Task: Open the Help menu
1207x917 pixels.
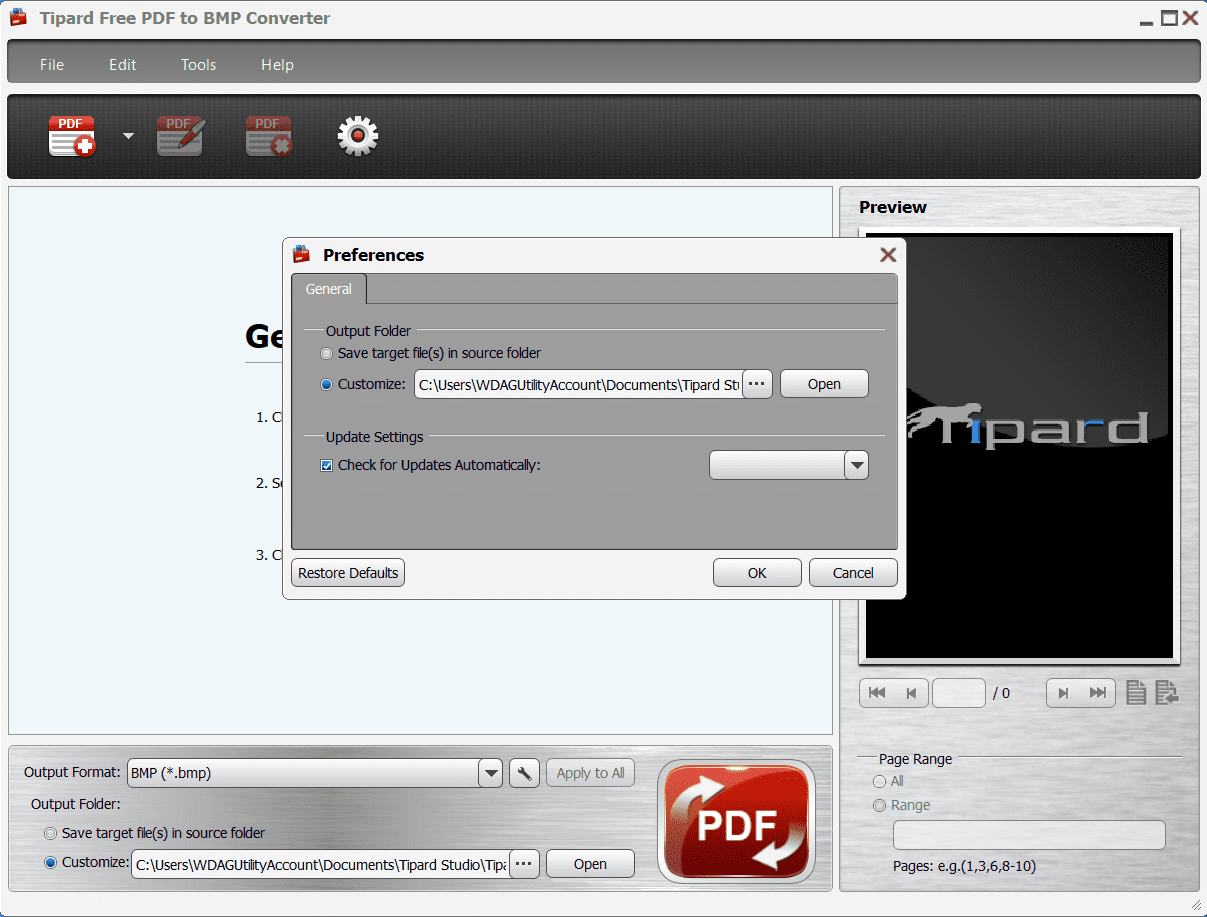Action: [277, 64]
